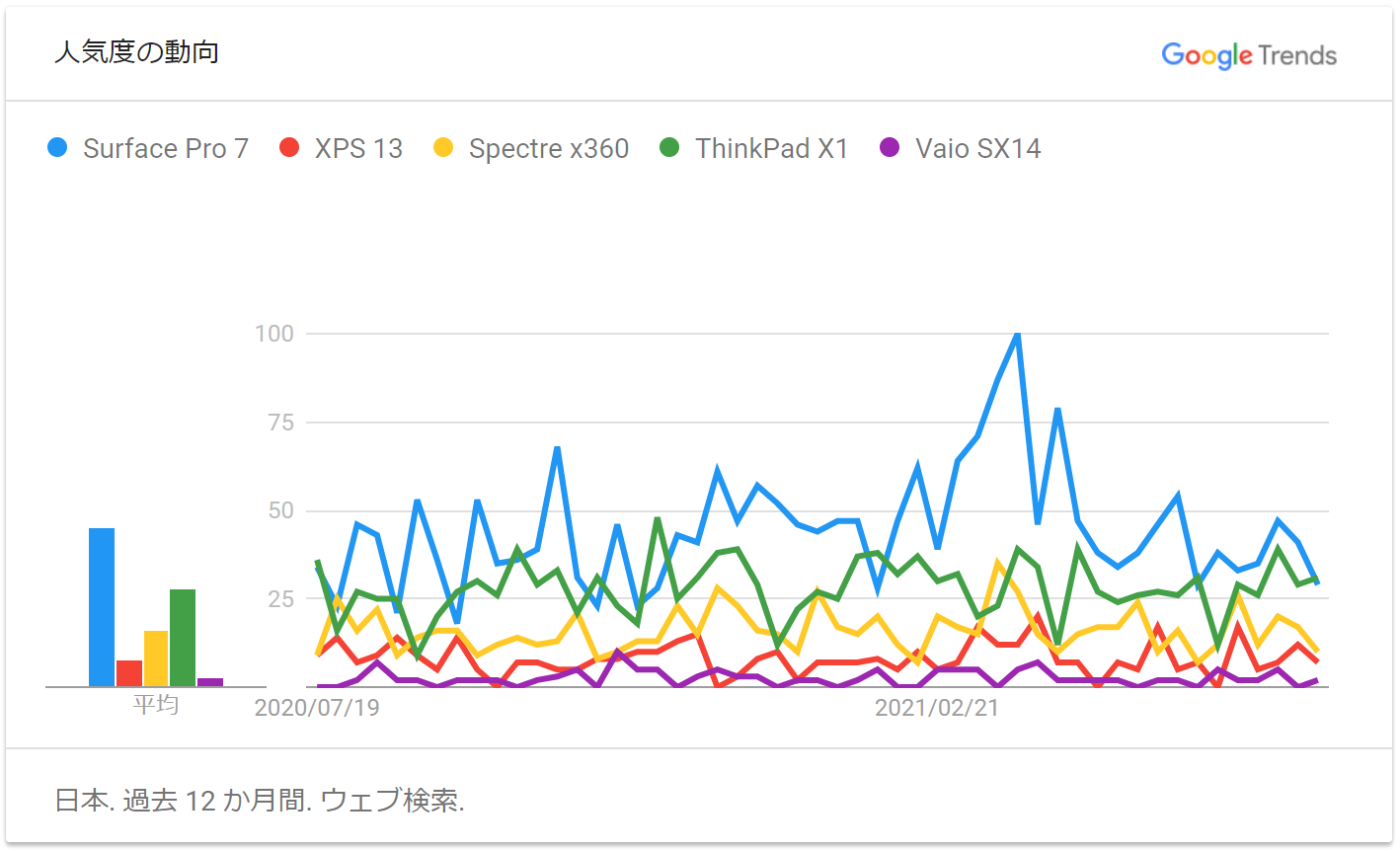Click the blue Surface Pro 7 legend dot

pyautogui.click(x=58, y=148)
